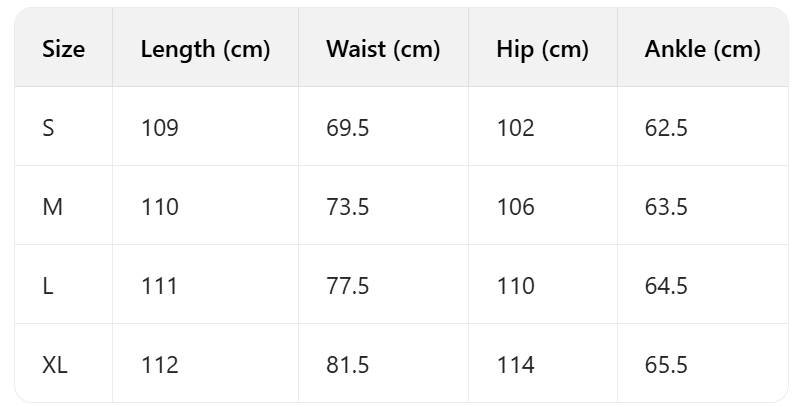This screenshot has height=407, width=795.
Task: Click the waist value 73.5
Action: 348,207
